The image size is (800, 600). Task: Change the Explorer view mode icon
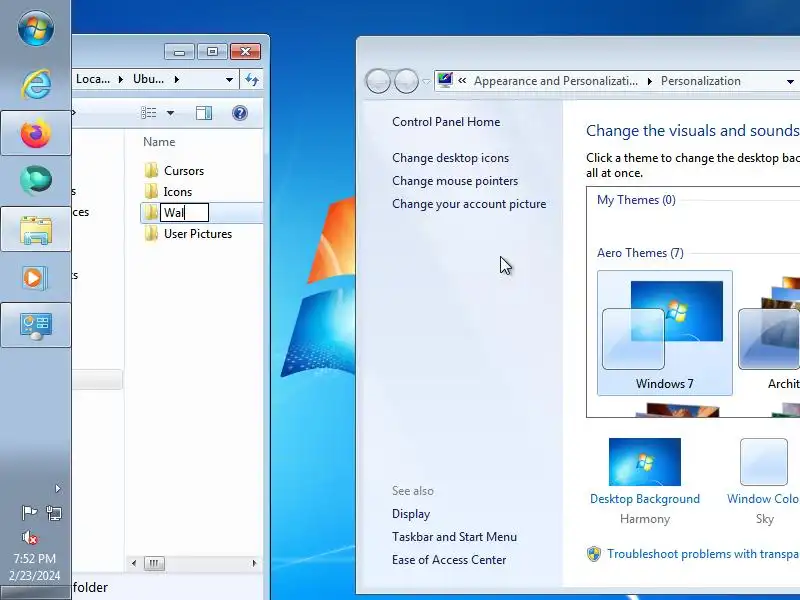(148, 113)
